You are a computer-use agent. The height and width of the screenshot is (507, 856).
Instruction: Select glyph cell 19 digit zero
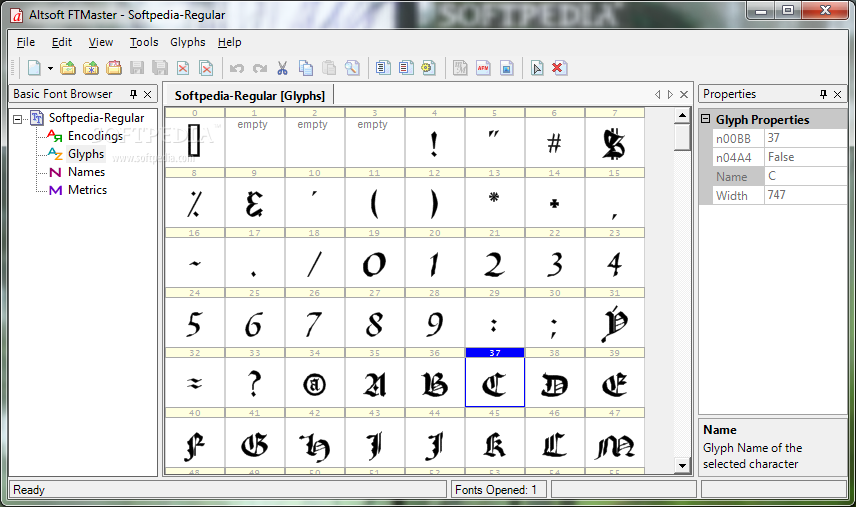point(374,258)
